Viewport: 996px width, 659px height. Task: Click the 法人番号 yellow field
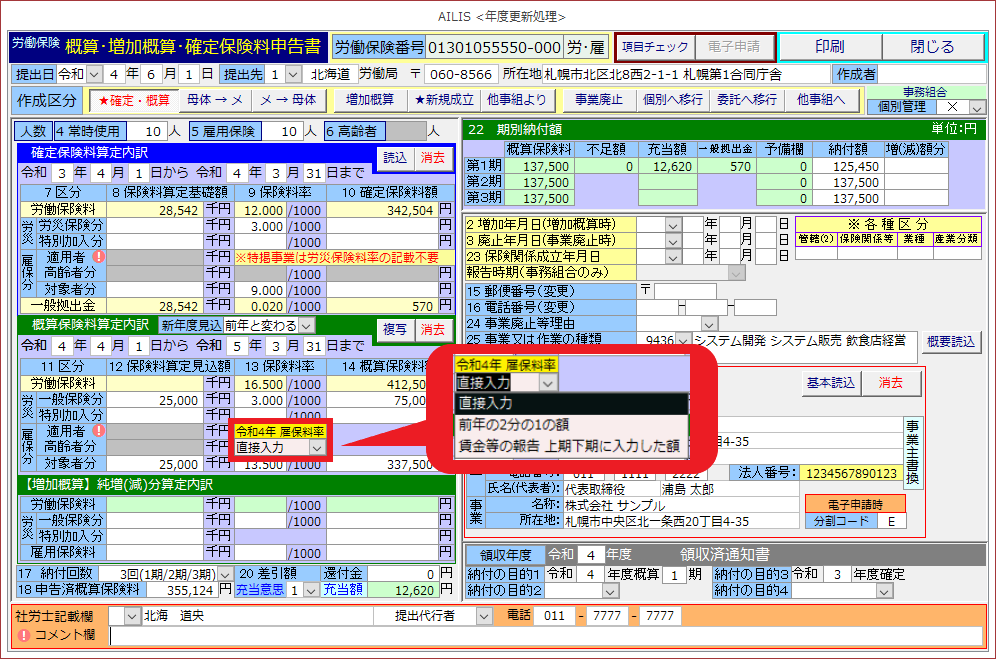851,473
